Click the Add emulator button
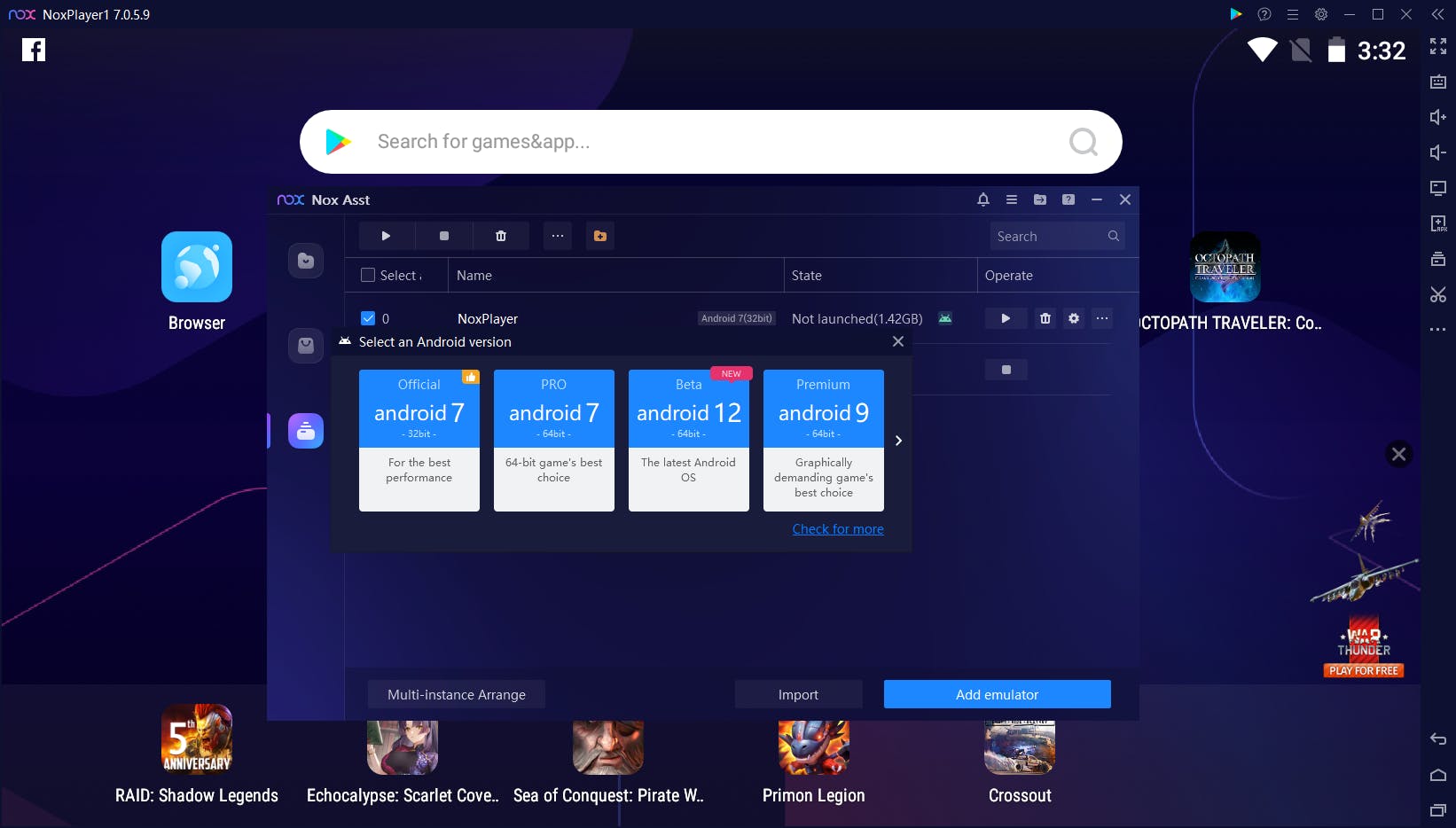 point(998,694)
